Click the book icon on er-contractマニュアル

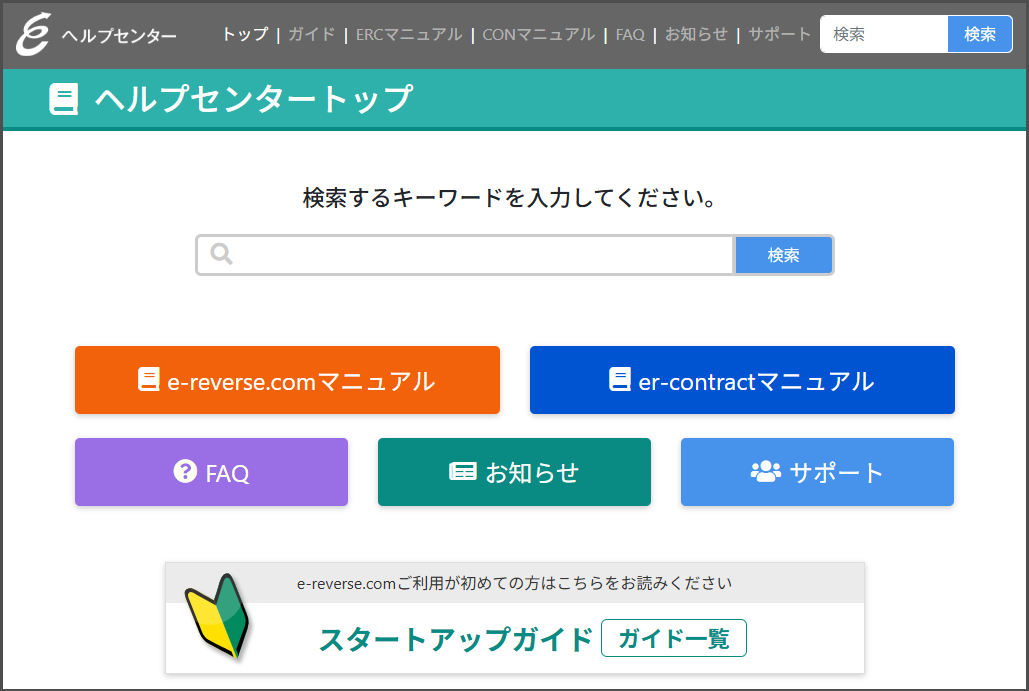tap(620, 380)
